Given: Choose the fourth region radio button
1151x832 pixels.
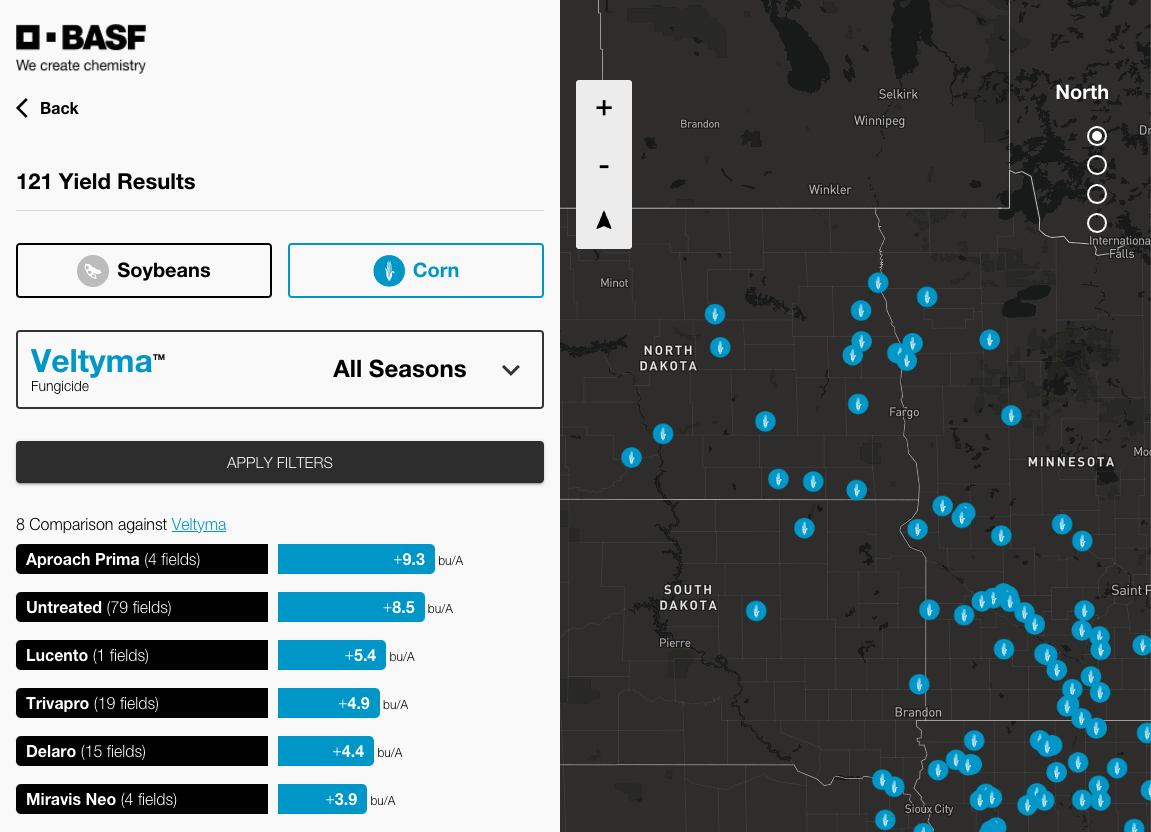Looking at the screenshot, I should pyautogui.click(x=1097, y=223).
